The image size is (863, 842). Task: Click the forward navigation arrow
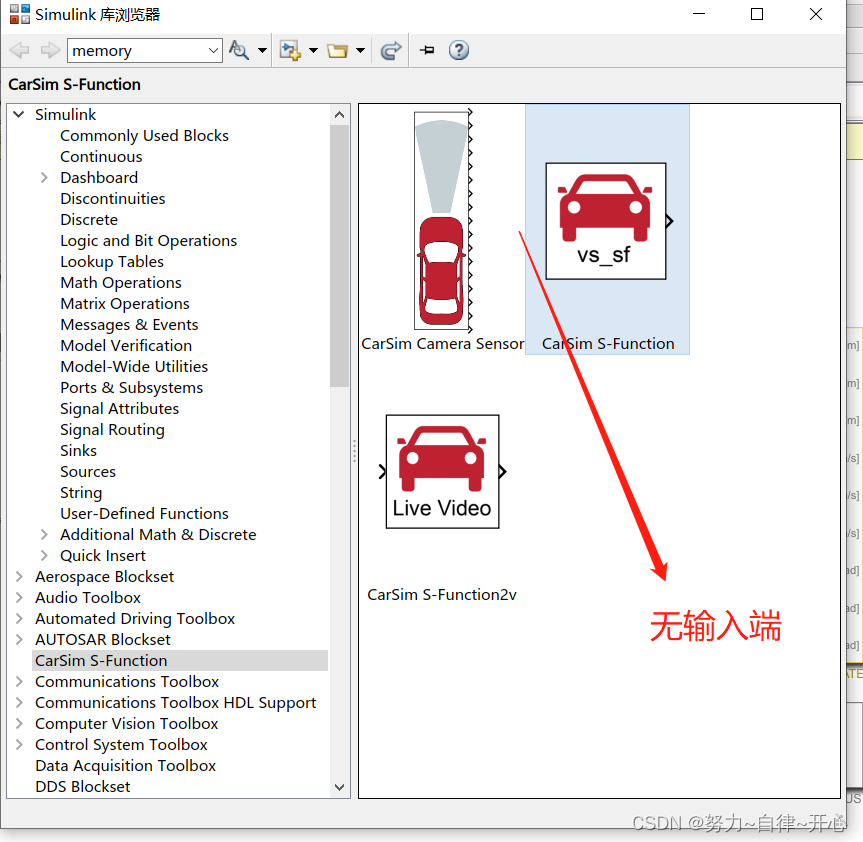50,51
